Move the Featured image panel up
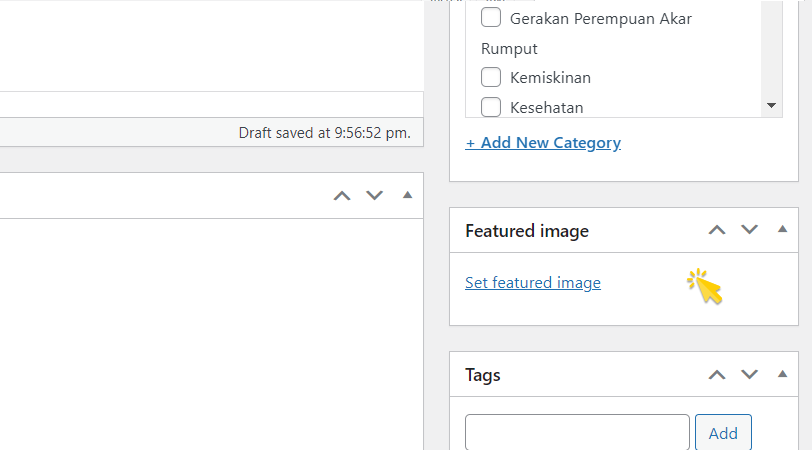 click(717, 230)
